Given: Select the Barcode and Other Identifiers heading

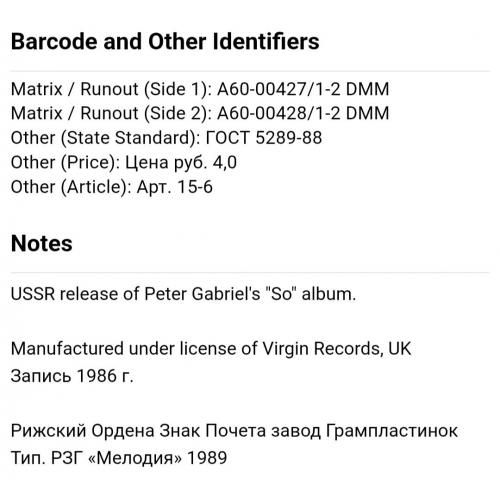Looking at the screenshot, I should pyautogui.click(x=165, y=42).
